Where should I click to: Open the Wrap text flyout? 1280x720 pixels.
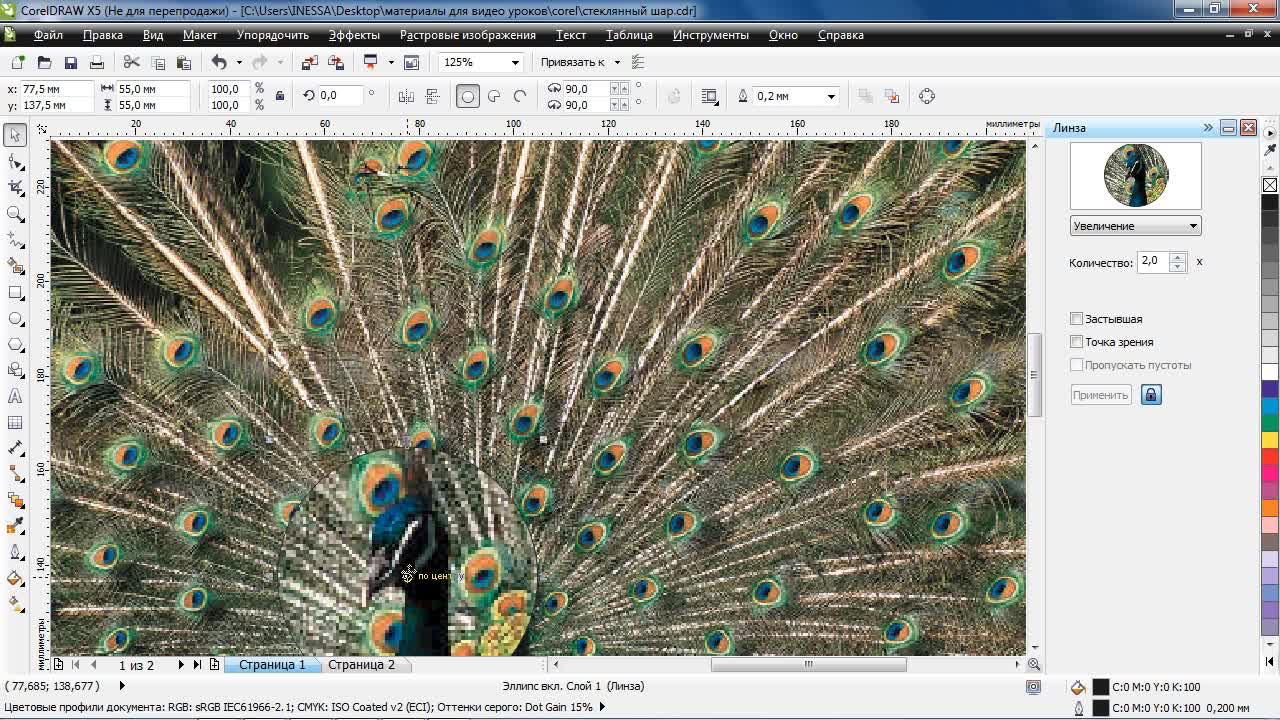(x=709, y=96)
